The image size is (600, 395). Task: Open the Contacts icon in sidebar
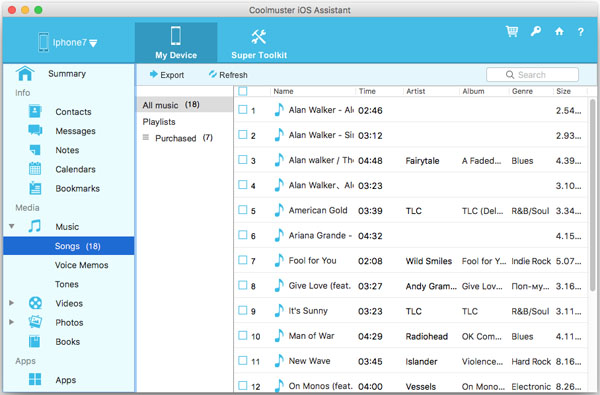tap(35, 111)
